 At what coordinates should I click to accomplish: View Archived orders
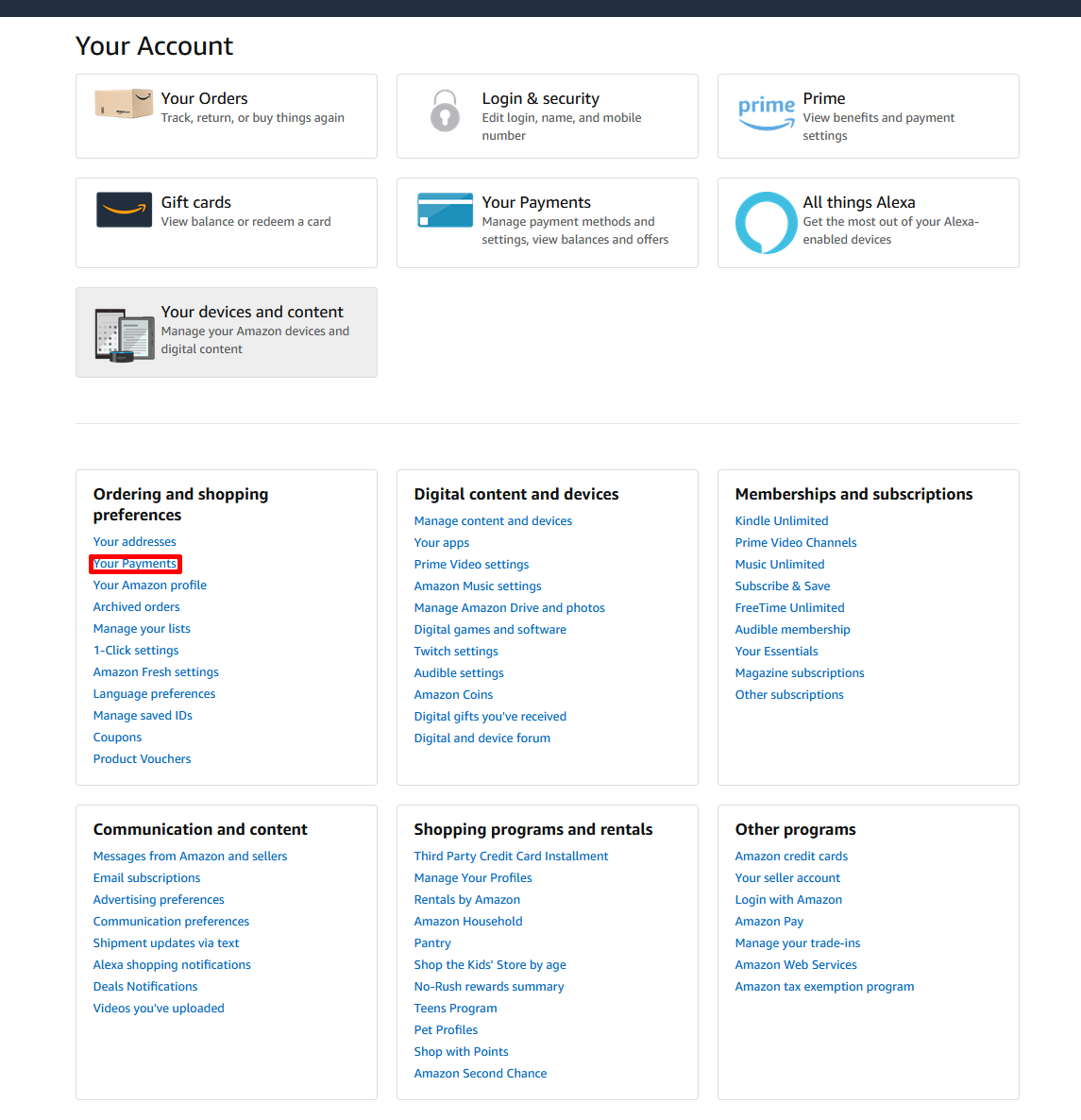136,606
